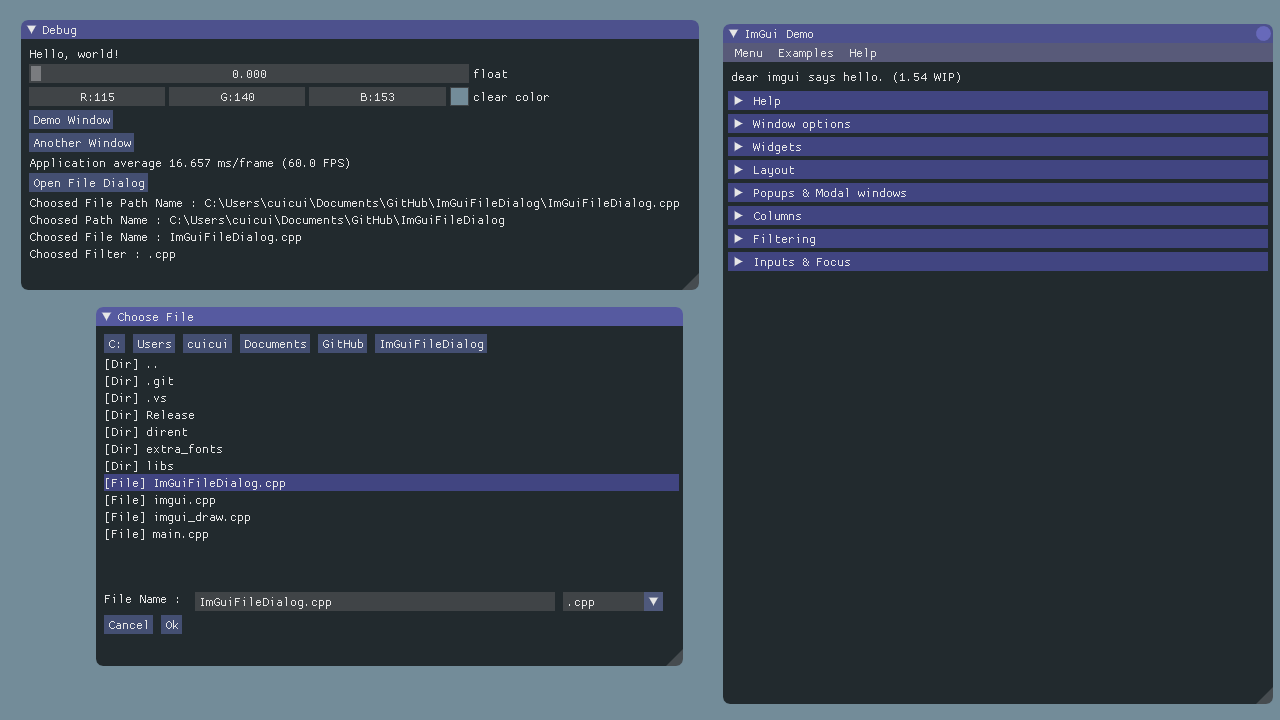Collapse the Debug window with its title triangle
The height and width of the screenshot is (720, 1280).
coord(32,30)
